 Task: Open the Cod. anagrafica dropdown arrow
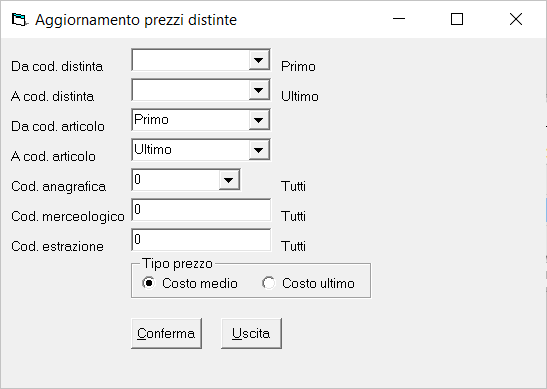click(228, 180)
